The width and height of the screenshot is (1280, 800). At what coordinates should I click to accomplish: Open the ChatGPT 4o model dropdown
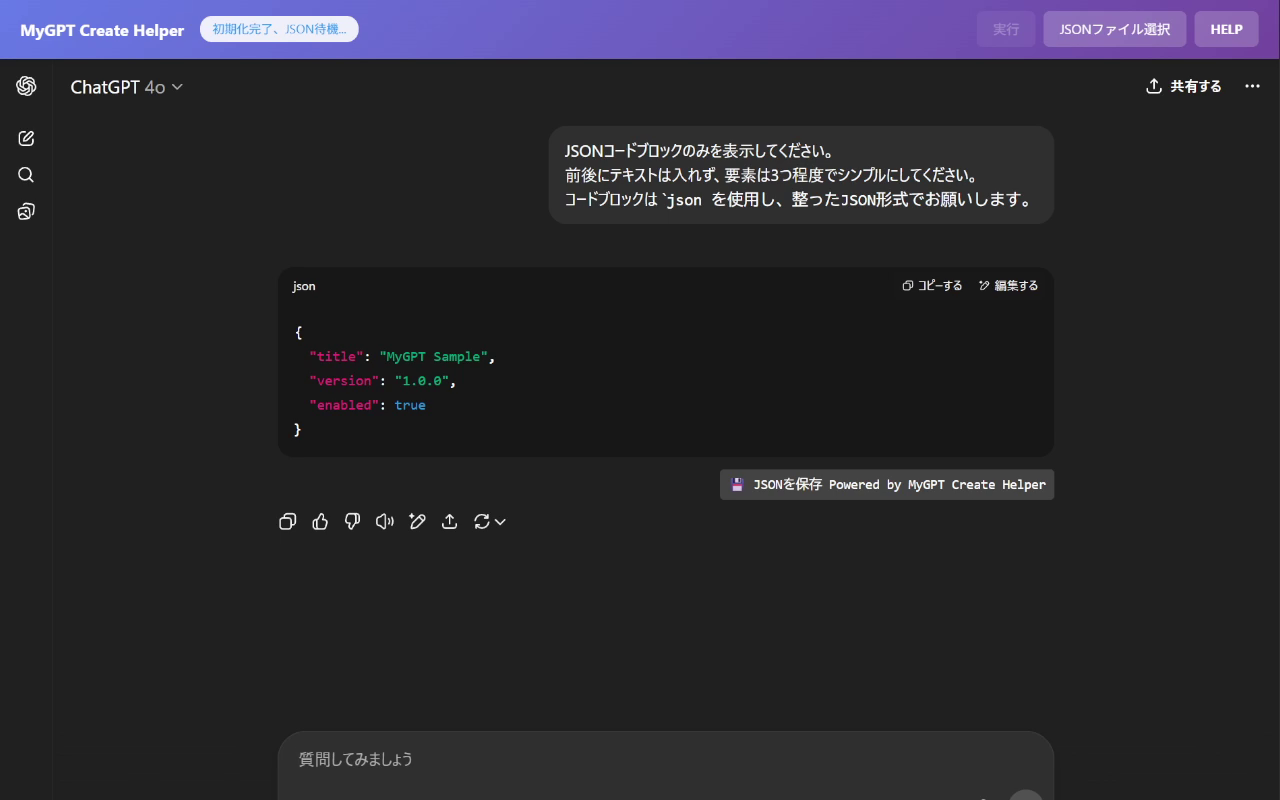coord(127,87)
